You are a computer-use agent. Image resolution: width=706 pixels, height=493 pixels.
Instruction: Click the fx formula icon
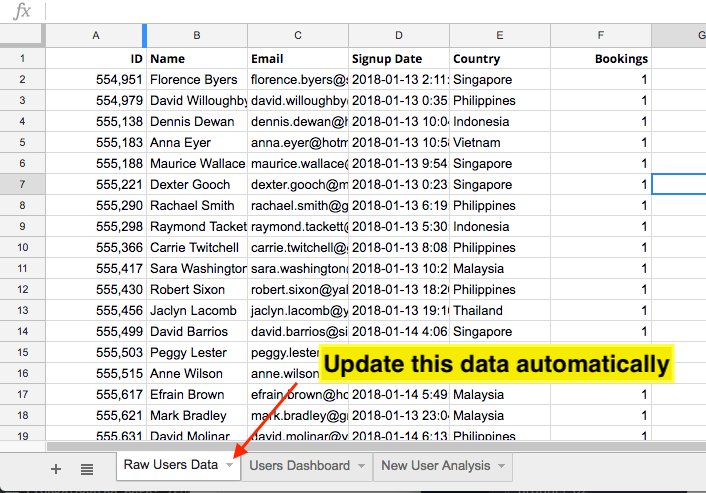click(21, 11)
